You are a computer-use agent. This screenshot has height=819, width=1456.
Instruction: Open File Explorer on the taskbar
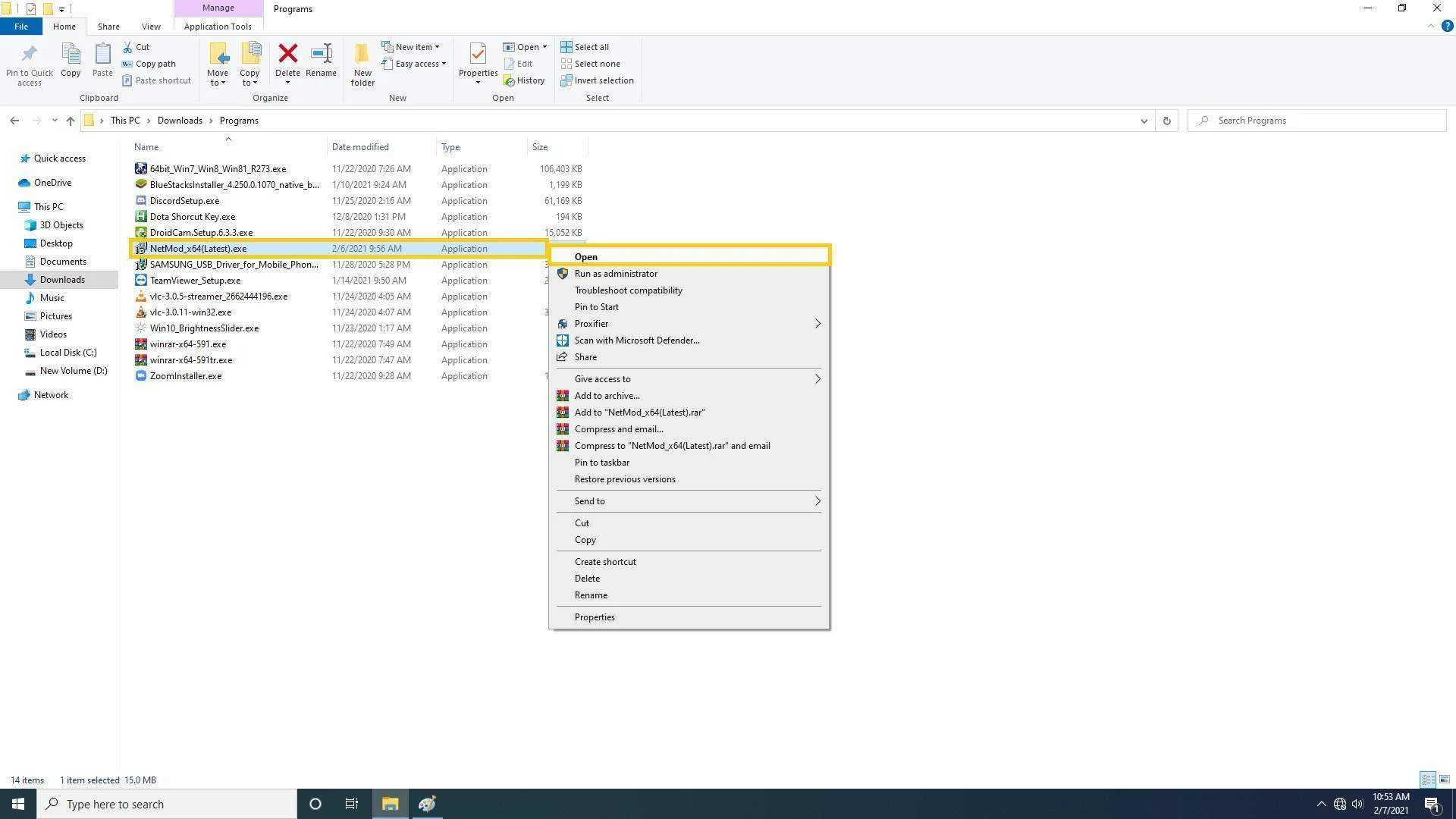[x=390, y=804]
